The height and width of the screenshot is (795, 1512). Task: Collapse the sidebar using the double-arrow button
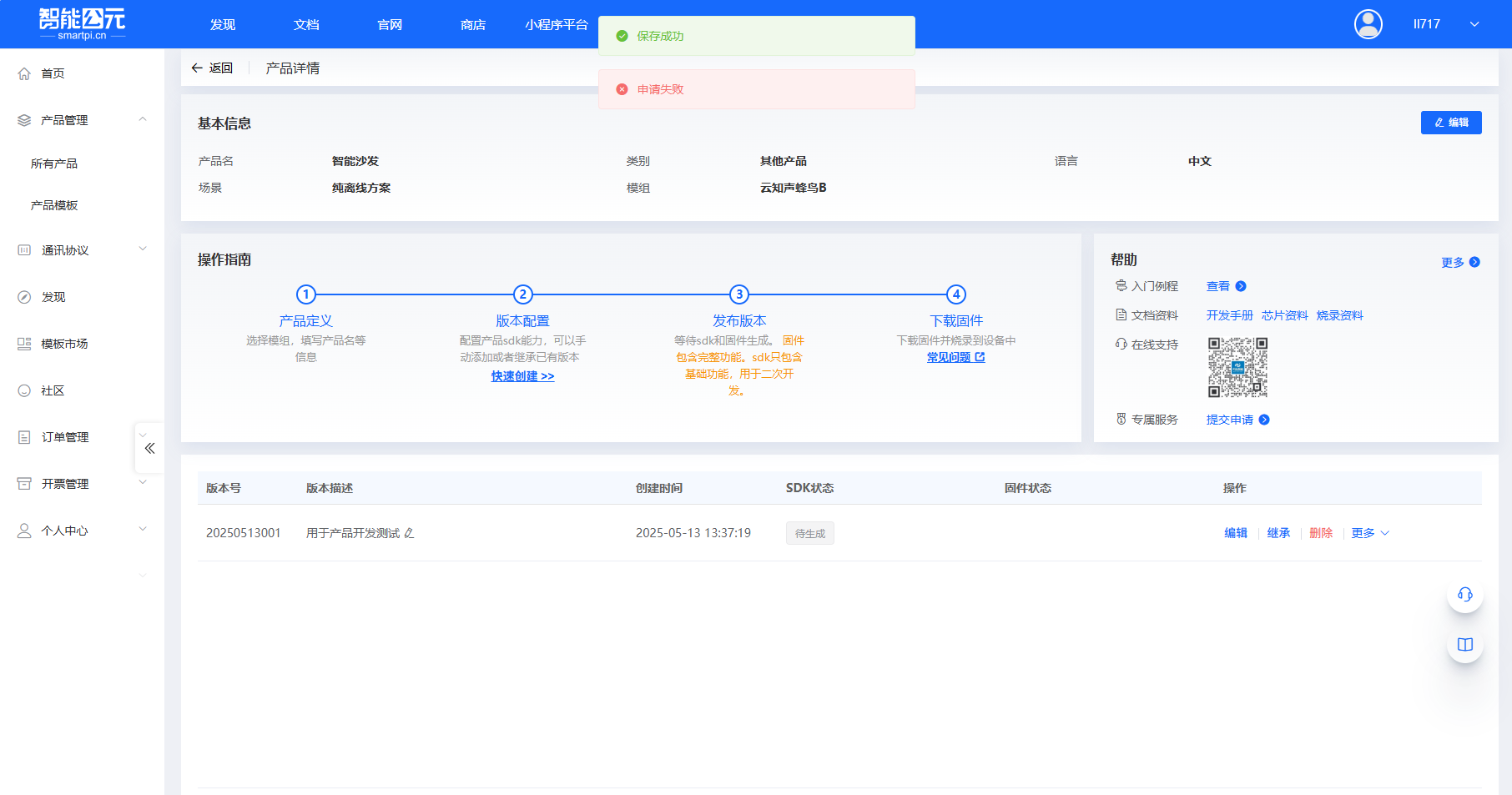[149, 448]
